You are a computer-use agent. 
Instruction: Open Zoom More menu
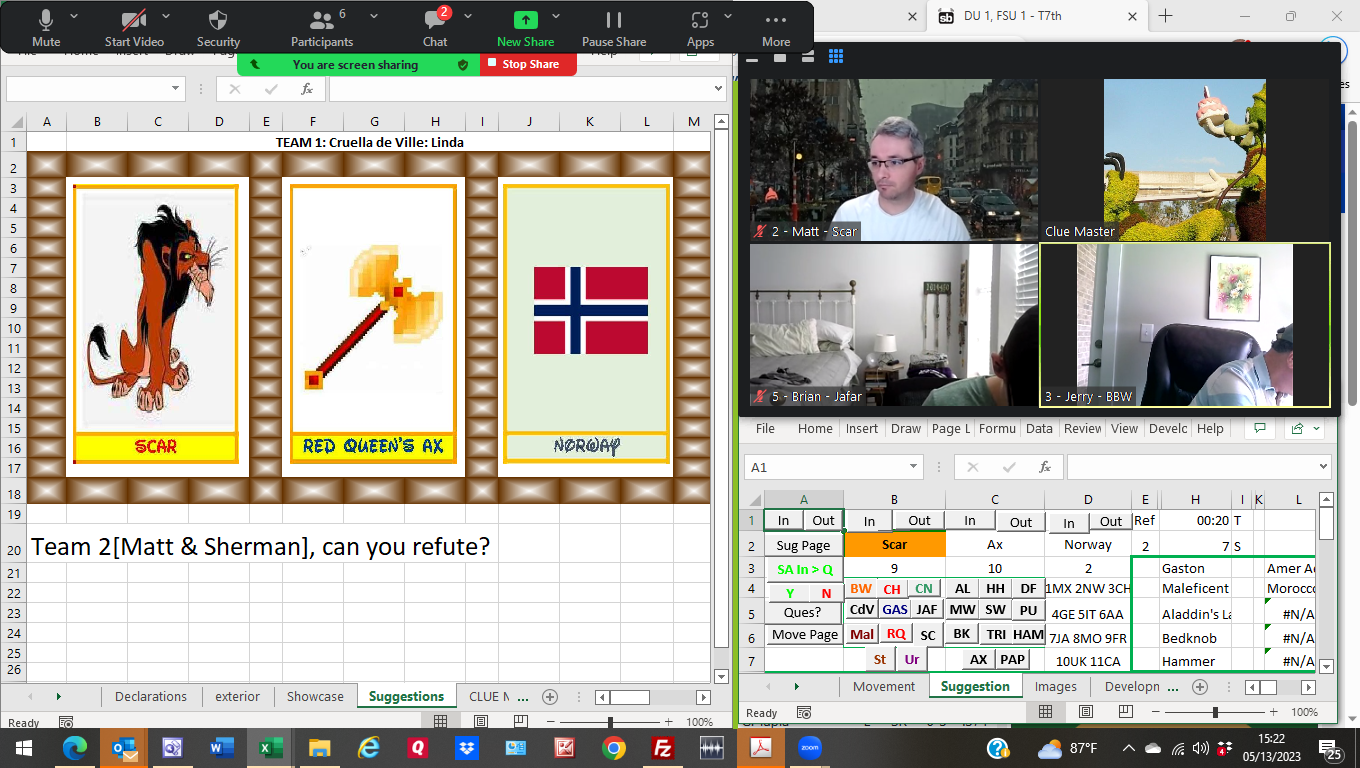[776, 28]
